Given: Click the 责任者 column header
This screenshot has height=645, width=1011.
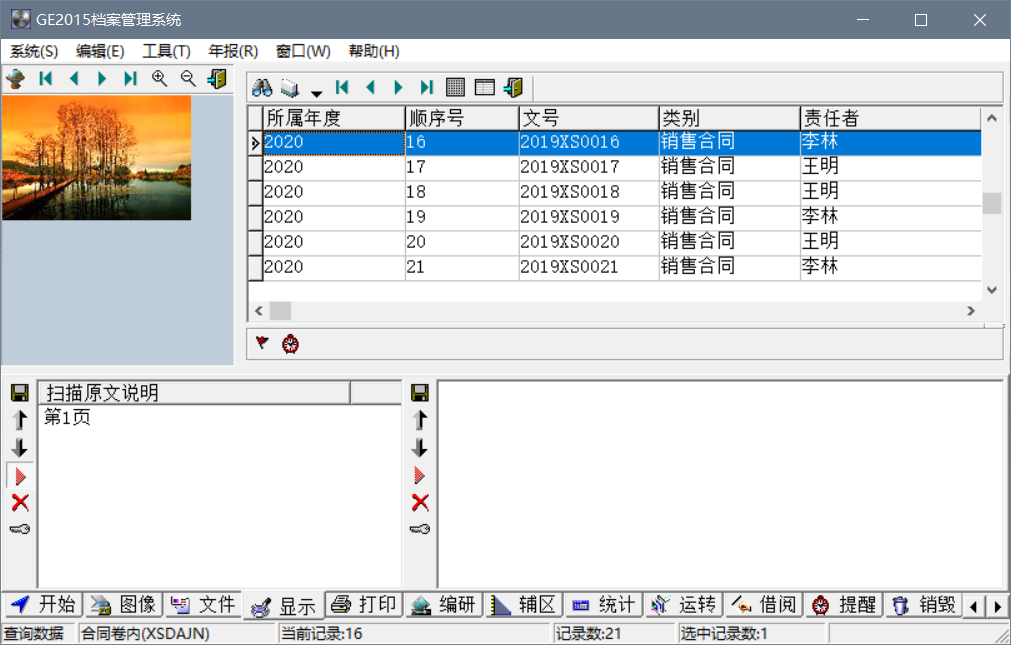Looking at the screenshot, I should [890, 118].
